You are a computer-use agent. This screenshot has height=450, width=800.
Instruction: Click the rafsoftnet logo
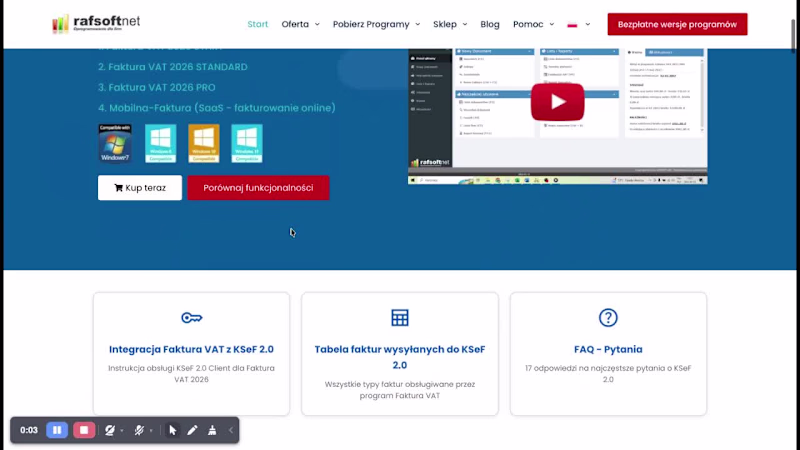(x=96, y=23)
